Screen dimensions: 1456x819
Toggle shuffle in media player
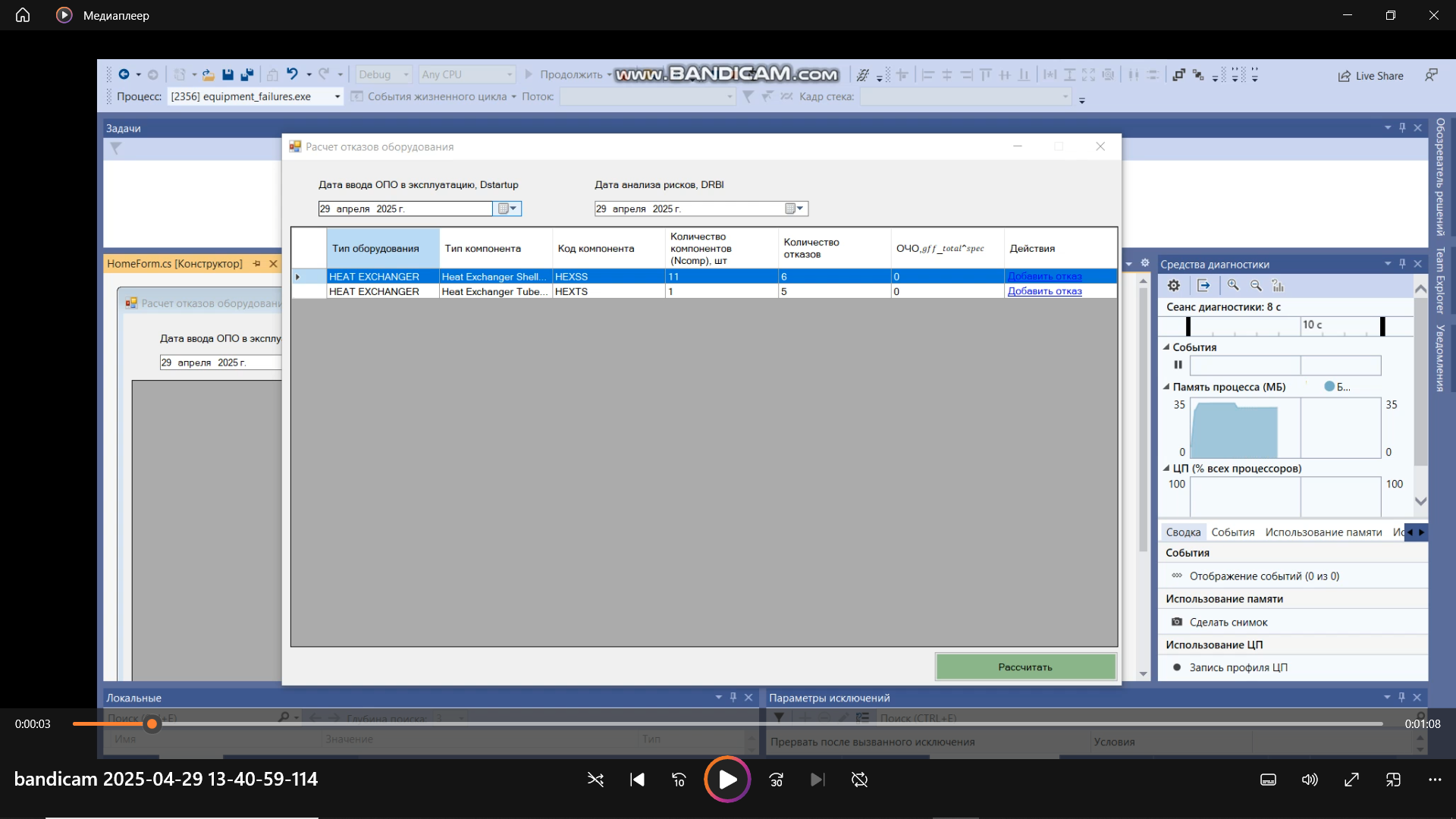595,780
